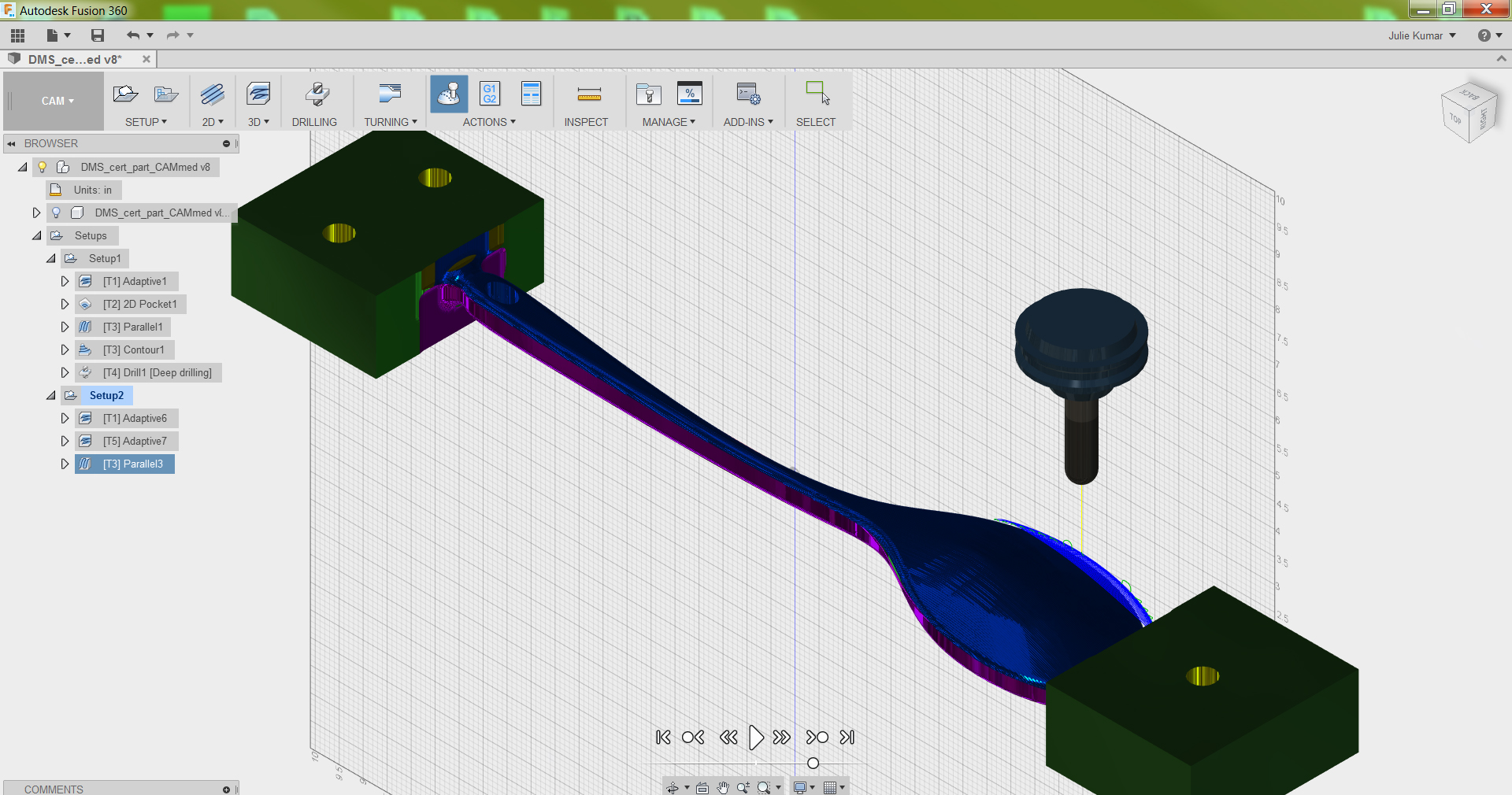Screen dimensions: 1512x795
Task: Click the Turning tool icon
Action: (390, 94)
